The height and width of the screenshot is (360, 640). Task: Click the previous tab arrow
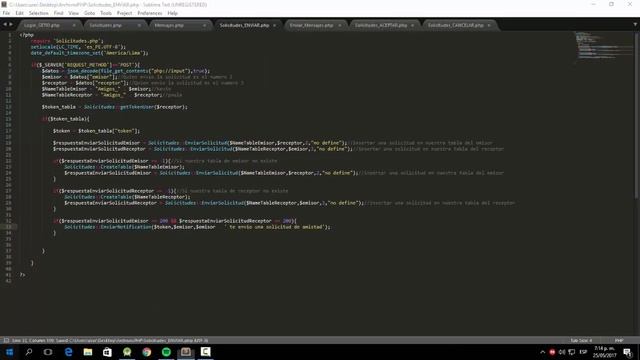point(5,25)
